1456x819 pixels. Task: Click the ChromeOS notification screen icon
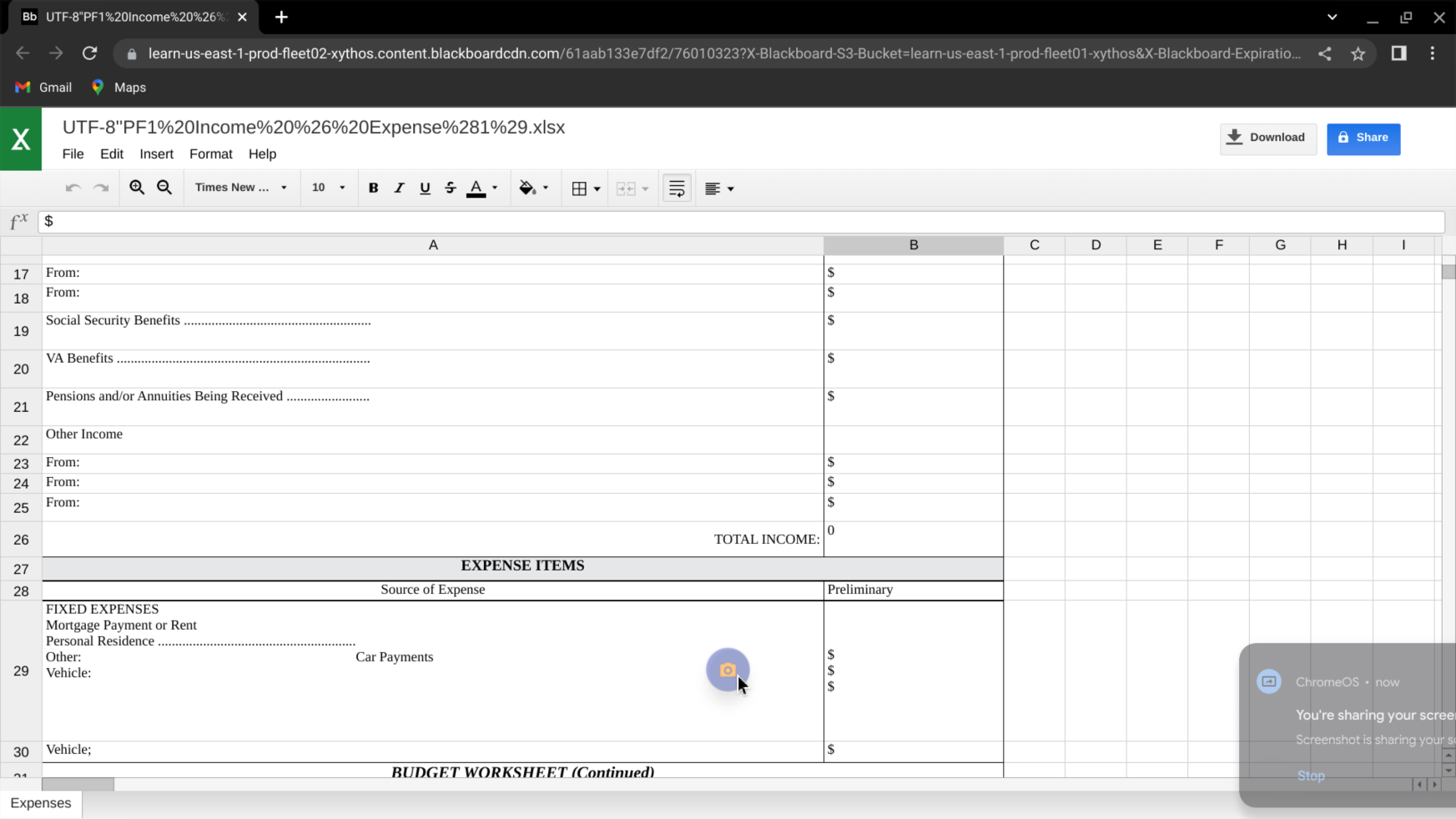click(1269, 681)
